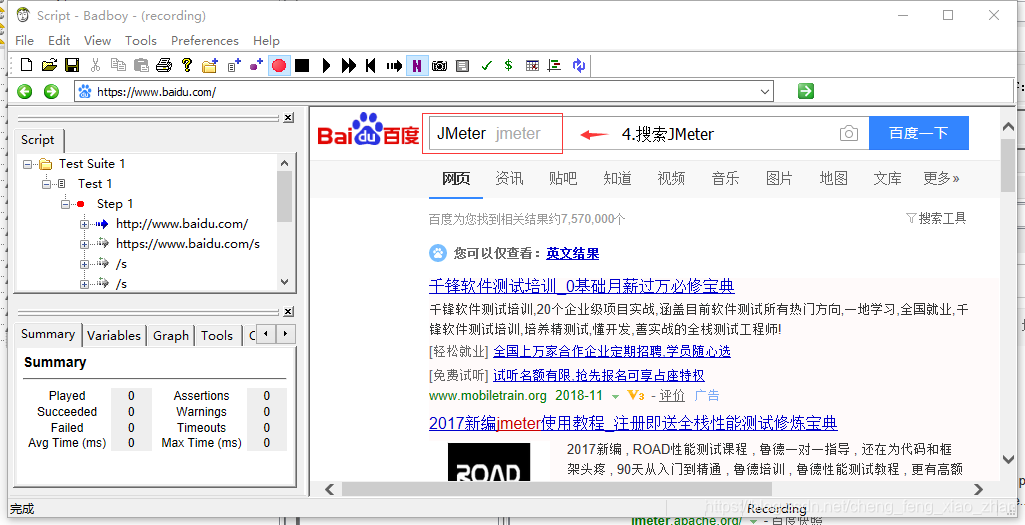
Task: Toggle the purple N record mode icon
Action: (416, 65)
